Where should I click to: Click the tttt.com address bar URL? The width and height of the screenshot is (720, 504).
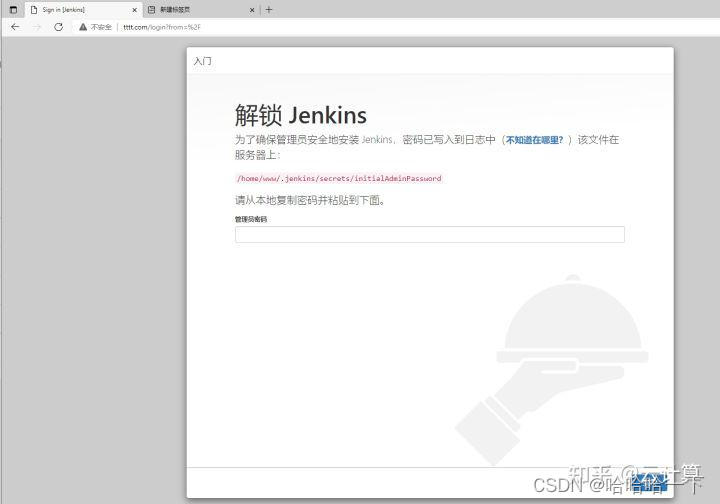(162, 27)
